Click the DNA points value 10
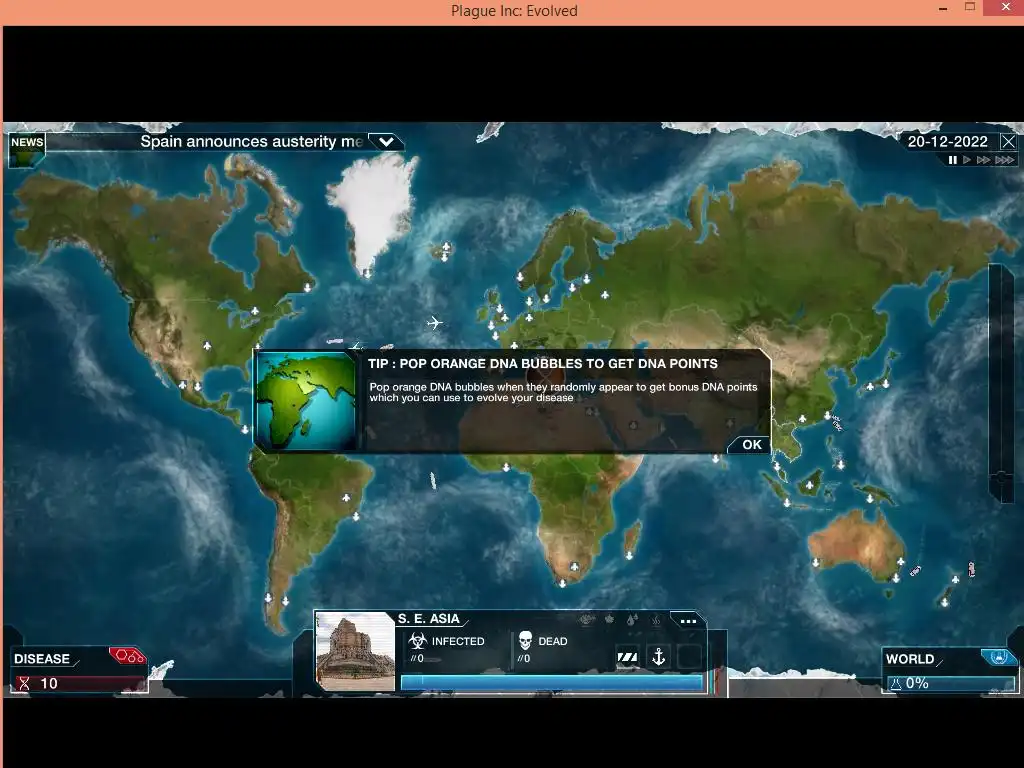 49,684
